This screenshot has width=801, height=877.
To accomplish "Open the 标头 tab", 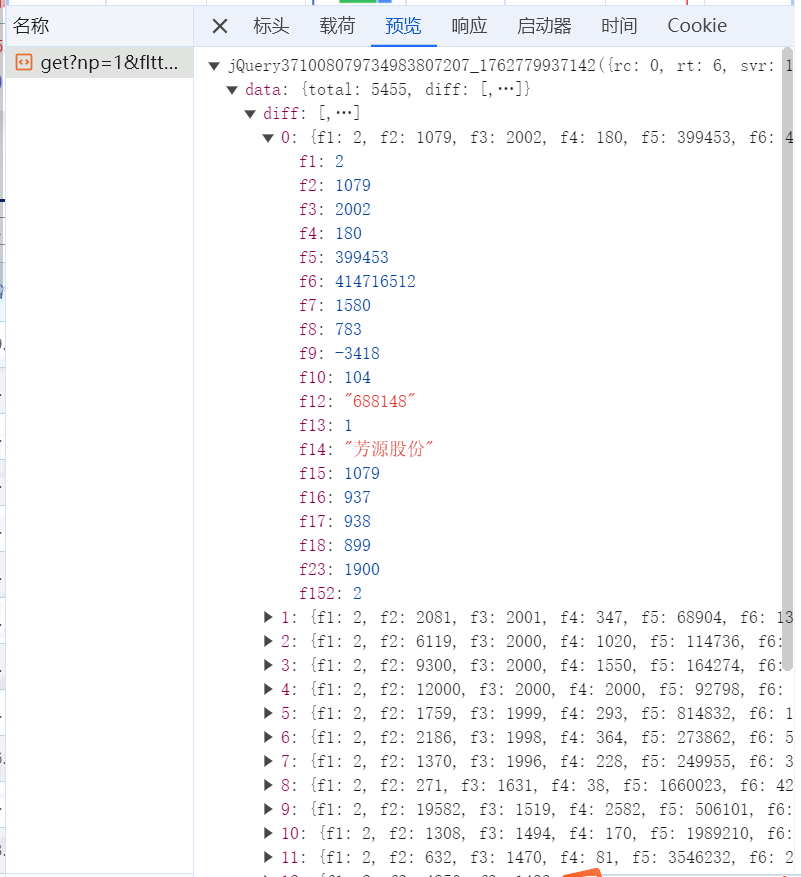I will click(x=271, y=26).
